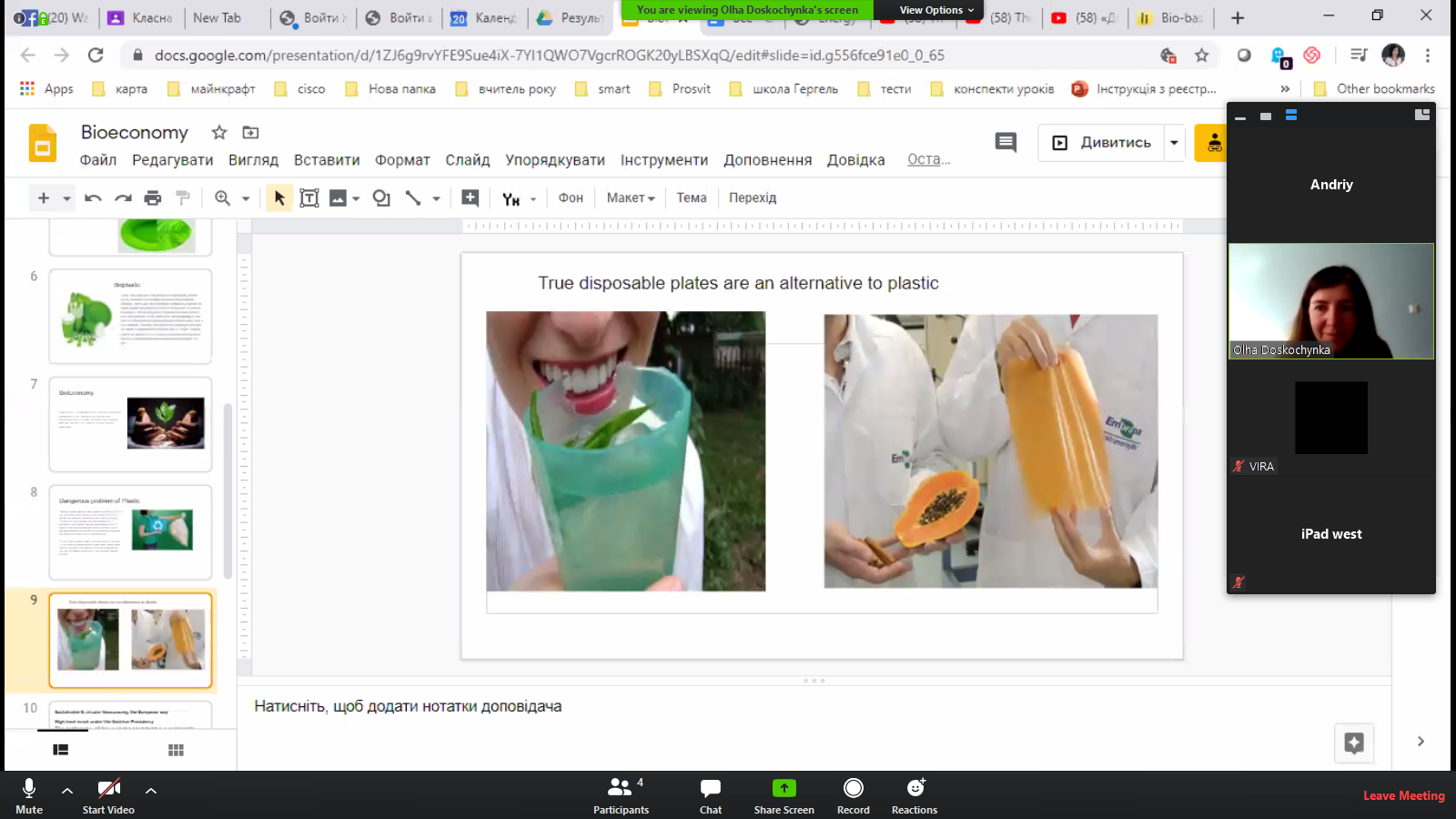Click the new slide plus button
Screen dimensions: 1456x819
point(43,197)
